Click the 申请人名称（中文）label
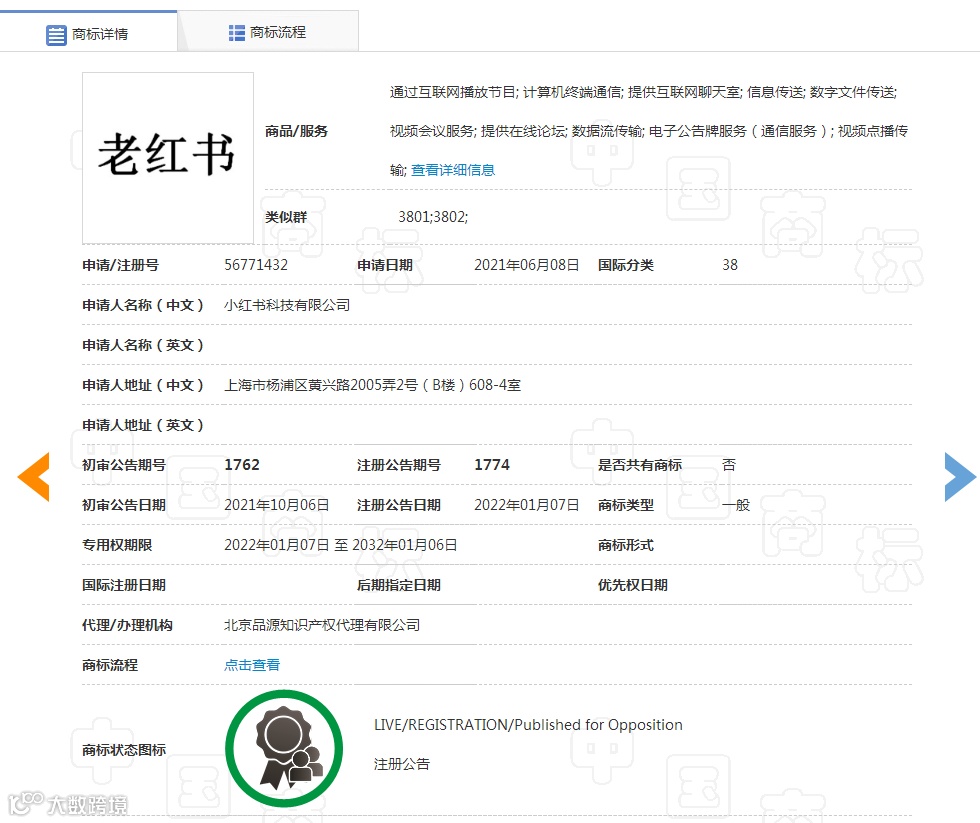 pyautogui.click(x=143, y=305)
